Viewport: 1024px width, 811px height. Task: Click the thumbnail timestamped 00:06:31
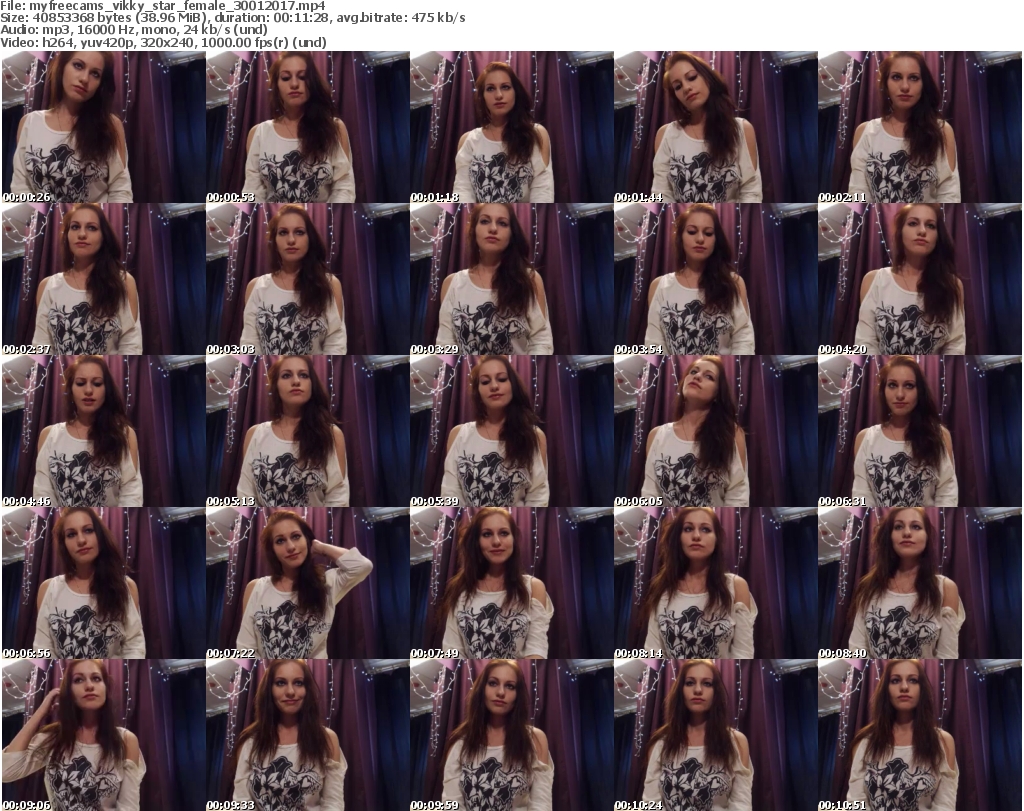tap(920, 431)
